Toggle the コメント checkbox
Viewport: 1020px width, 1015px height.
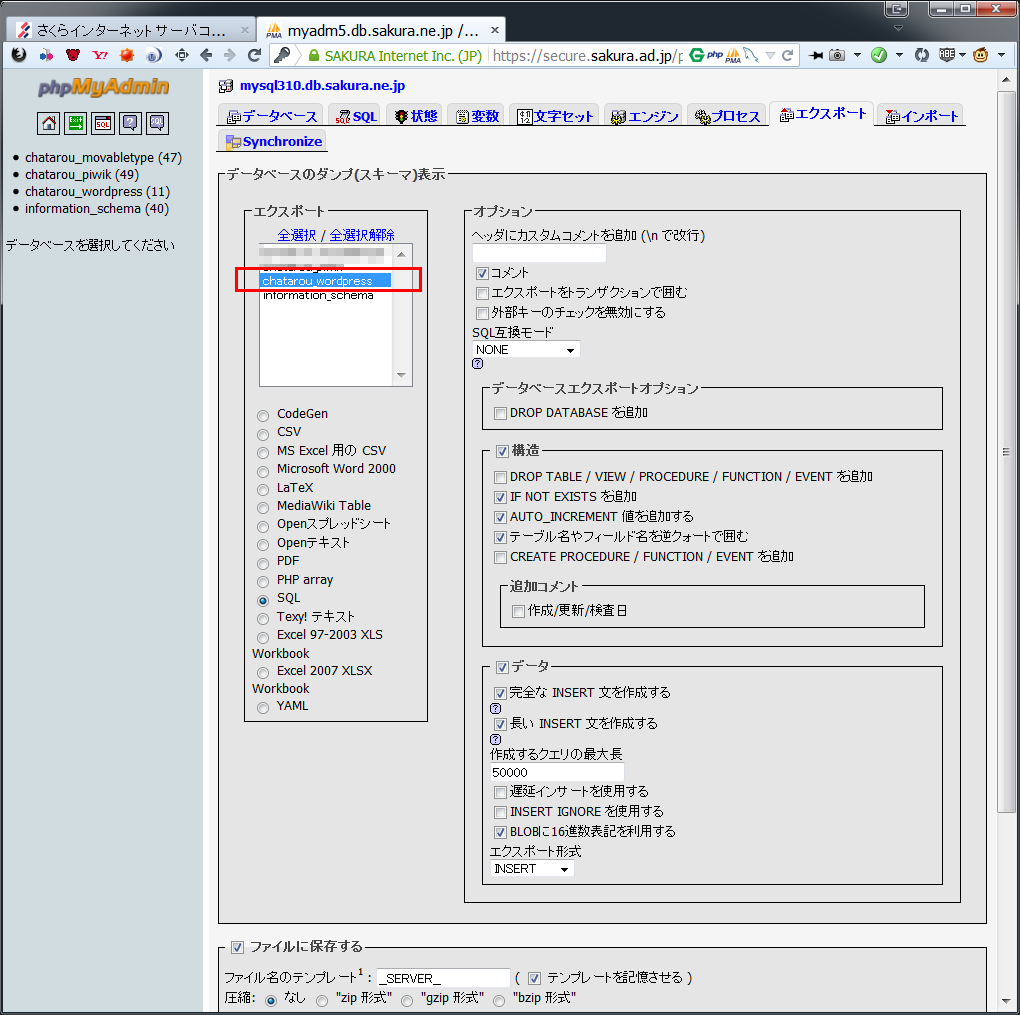(x=482, y=273)
